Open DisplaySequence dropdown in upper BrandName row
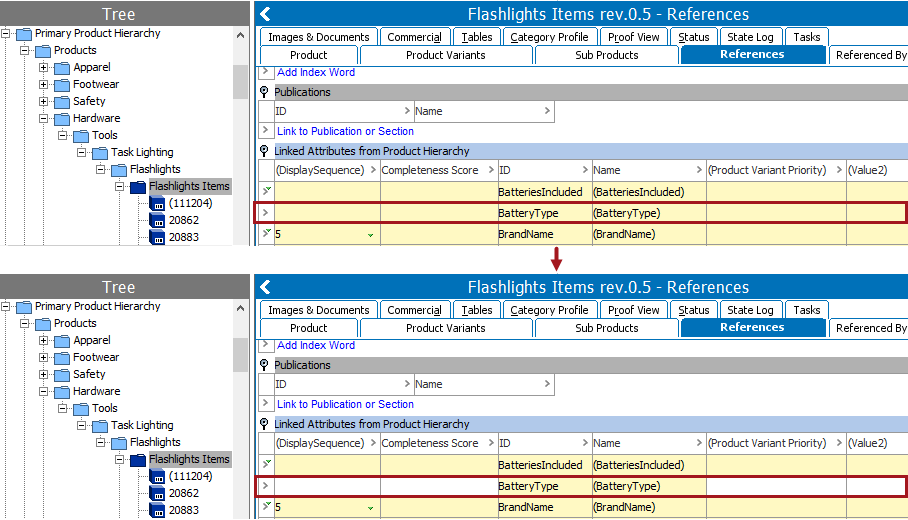 pyautogui.click(x=370, y=235)
